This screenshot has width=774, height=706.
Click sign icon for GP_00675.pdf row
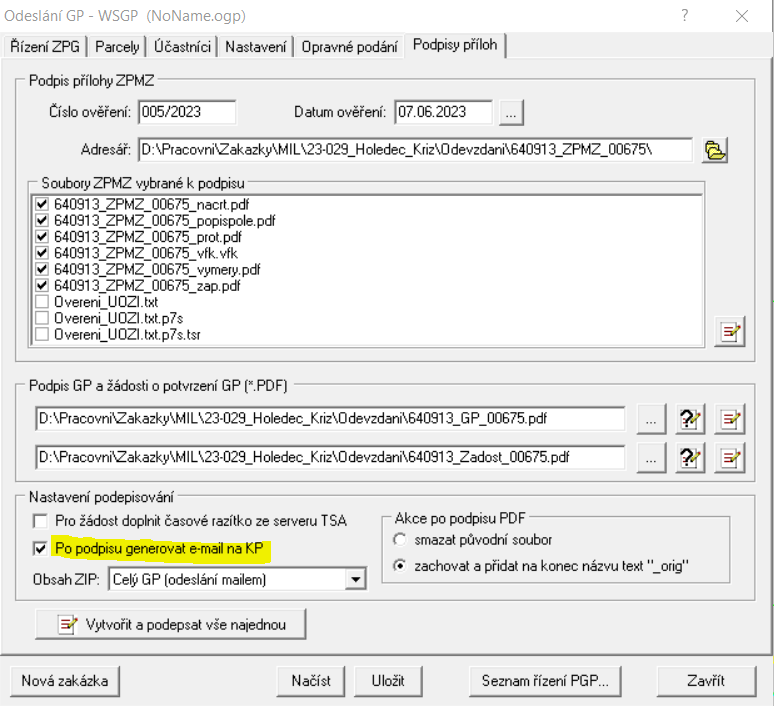click(732, 420)
